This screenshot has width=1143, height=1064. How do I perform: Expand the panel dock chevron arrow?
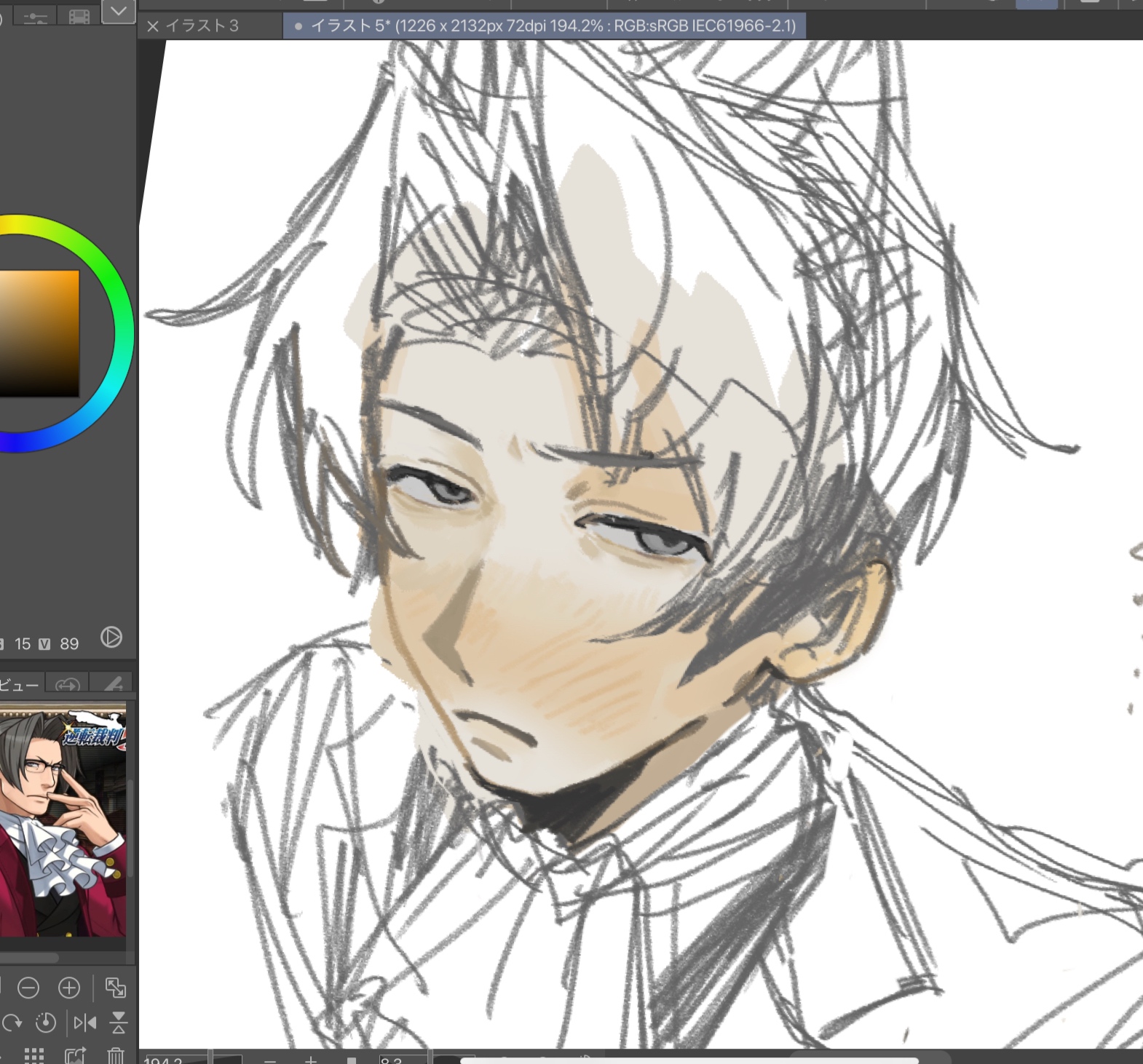(118, 11)
